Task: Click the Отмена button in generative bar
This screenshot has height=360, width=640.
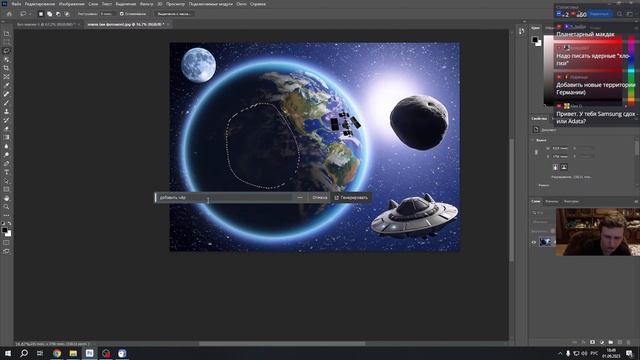Action: pyautogui.click(x=320, y=198)
